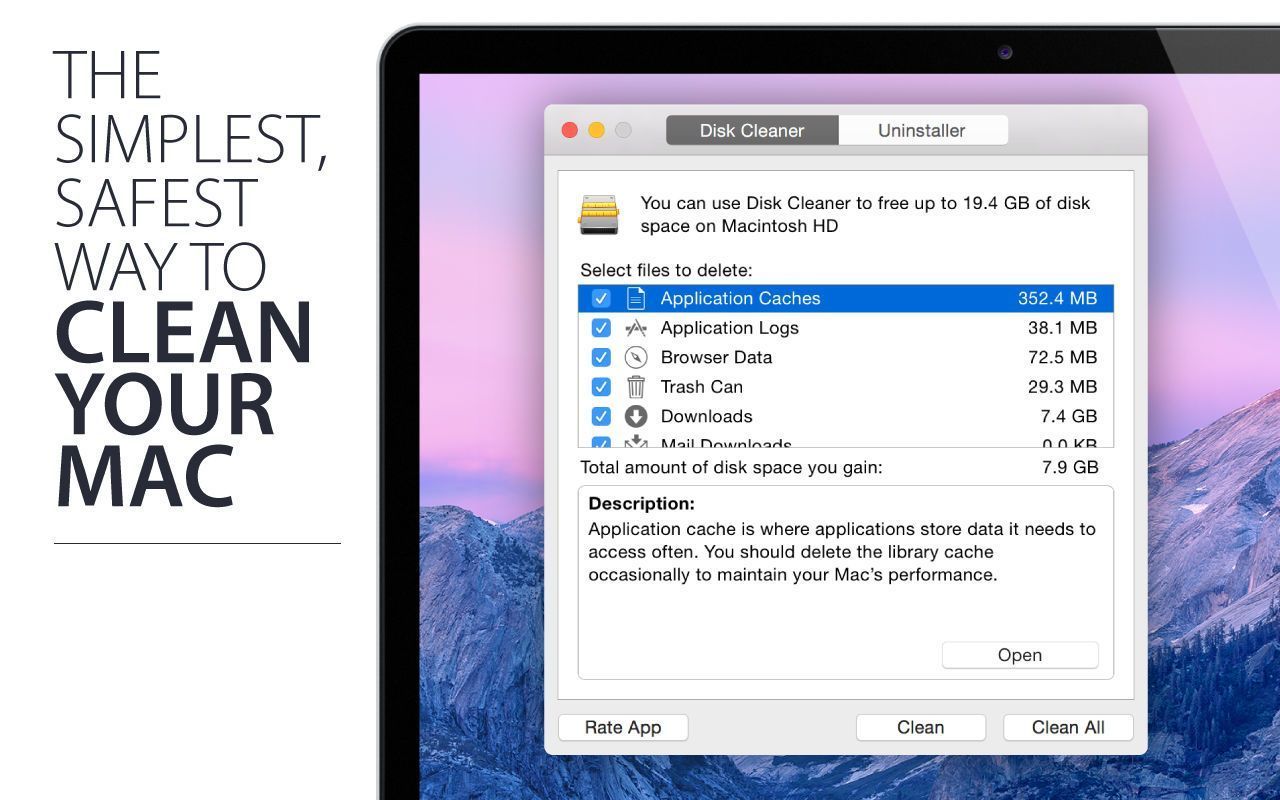Viewport: 1280px width, 800px height.
Task: Switch to the Uninstaller tab
Action: click(x=922, y=130)
